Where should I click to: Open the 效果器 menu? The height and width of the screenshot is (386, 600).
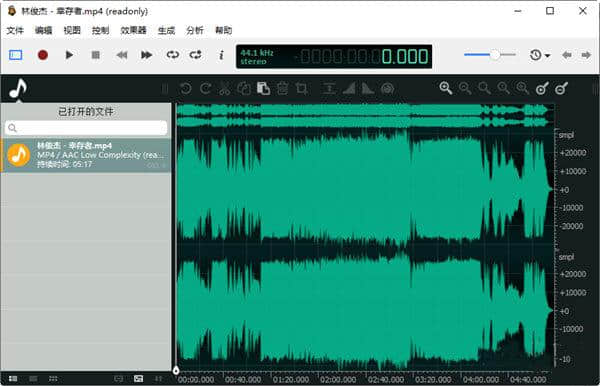click(134, 31)
